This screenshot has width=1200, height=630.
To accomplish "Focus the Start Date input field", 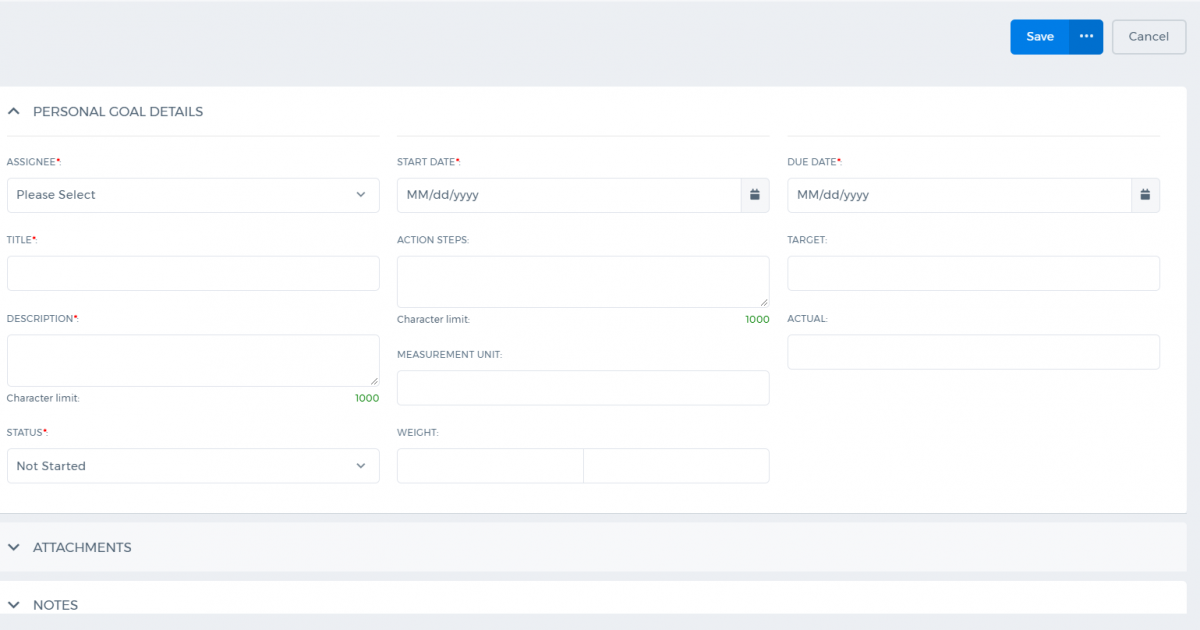I will pos(569,195).
